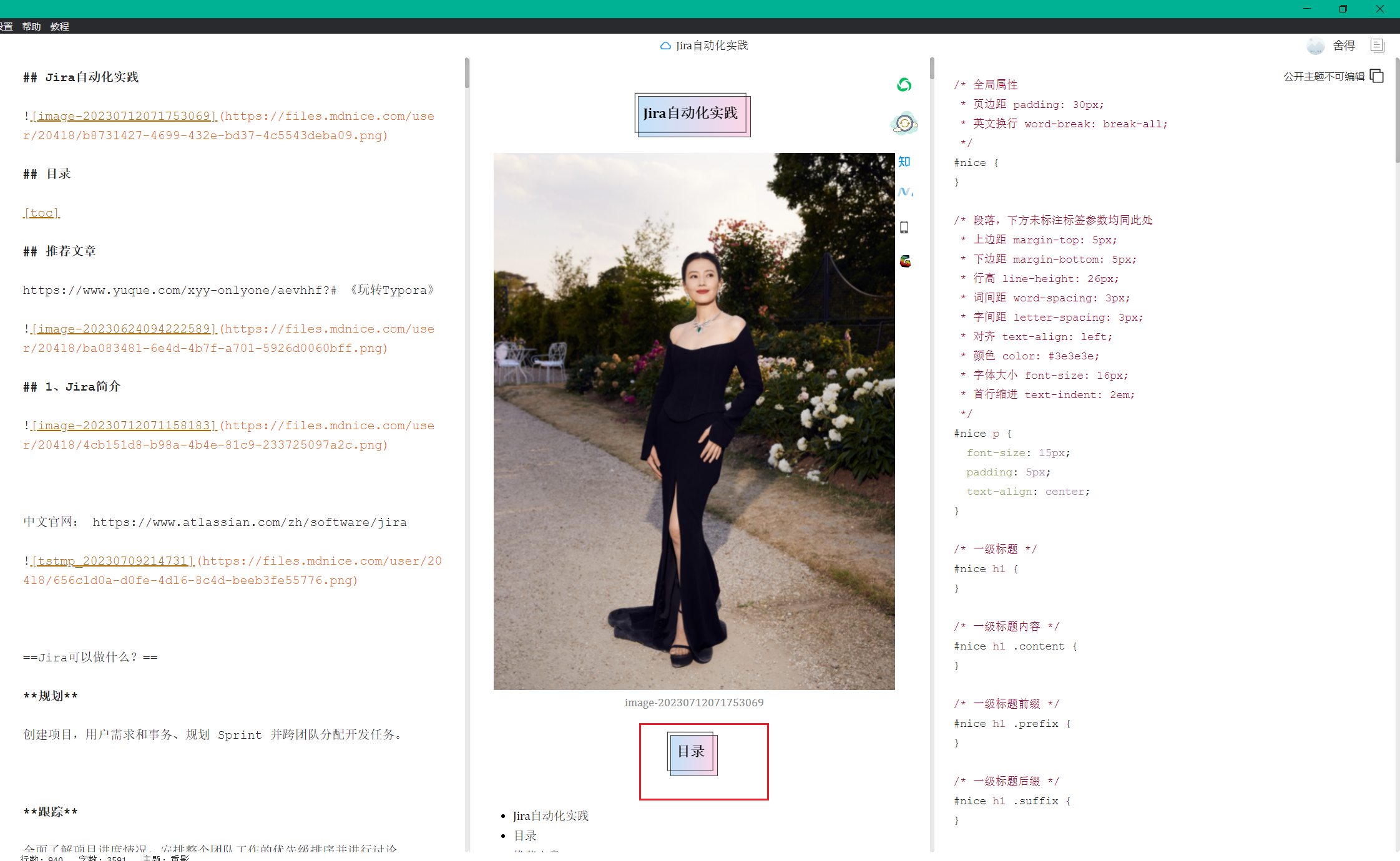1400x861 pixels.
Task: Click the text-align: center CSS line
Action: 1028,492
